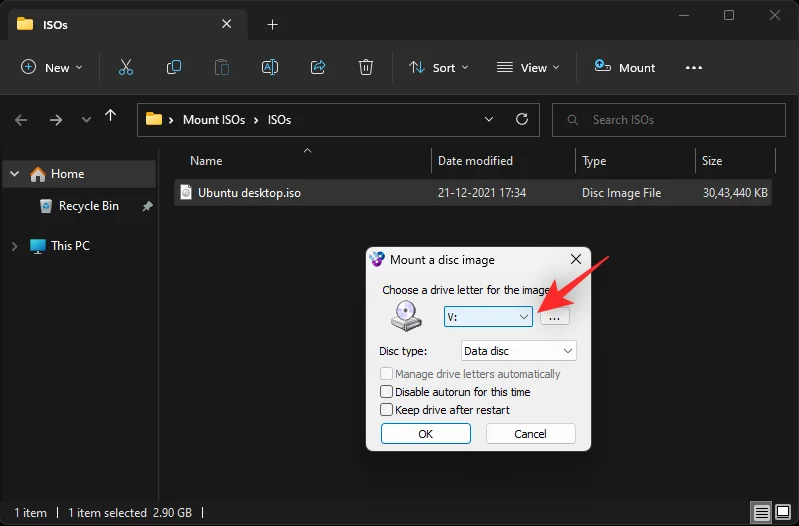Click the folder icon in address bar
This screenshot has height=526, width=799.
(153, 120)
